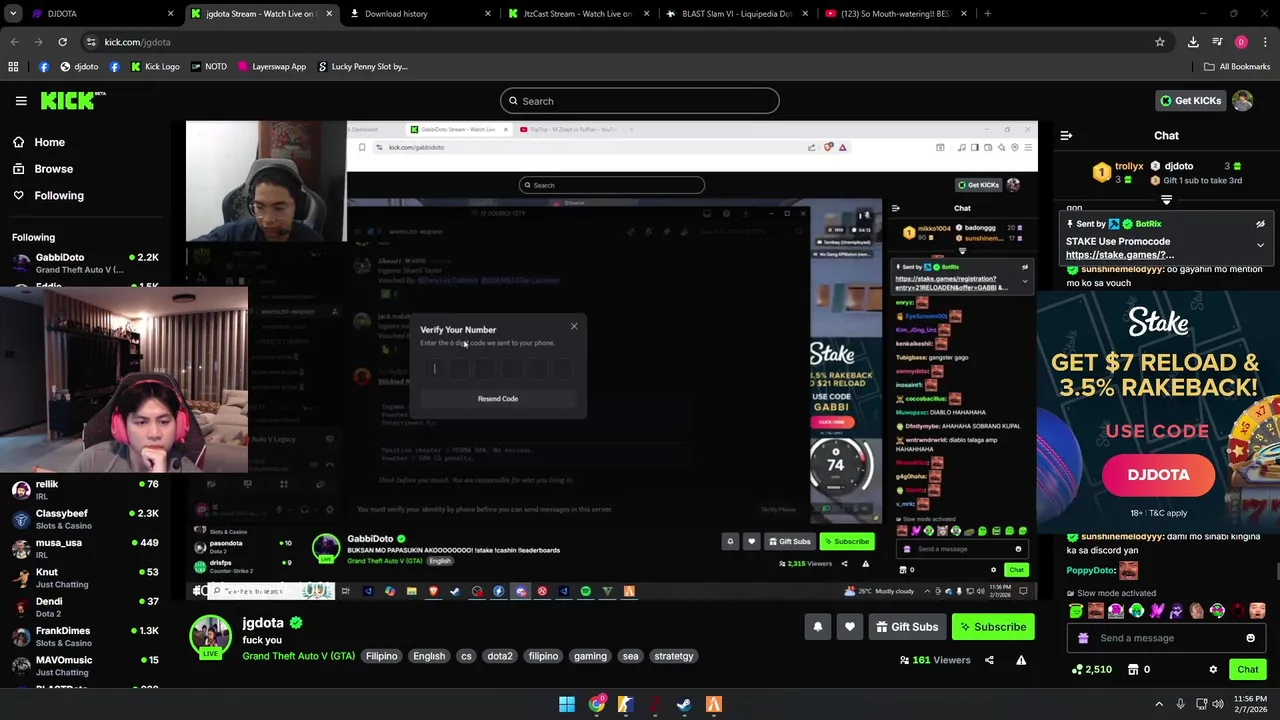The height and width of the screenshot is (720, 1280).
Task: Open the Kick hamburger sidebar menu
Action: [x=21, y=101]
